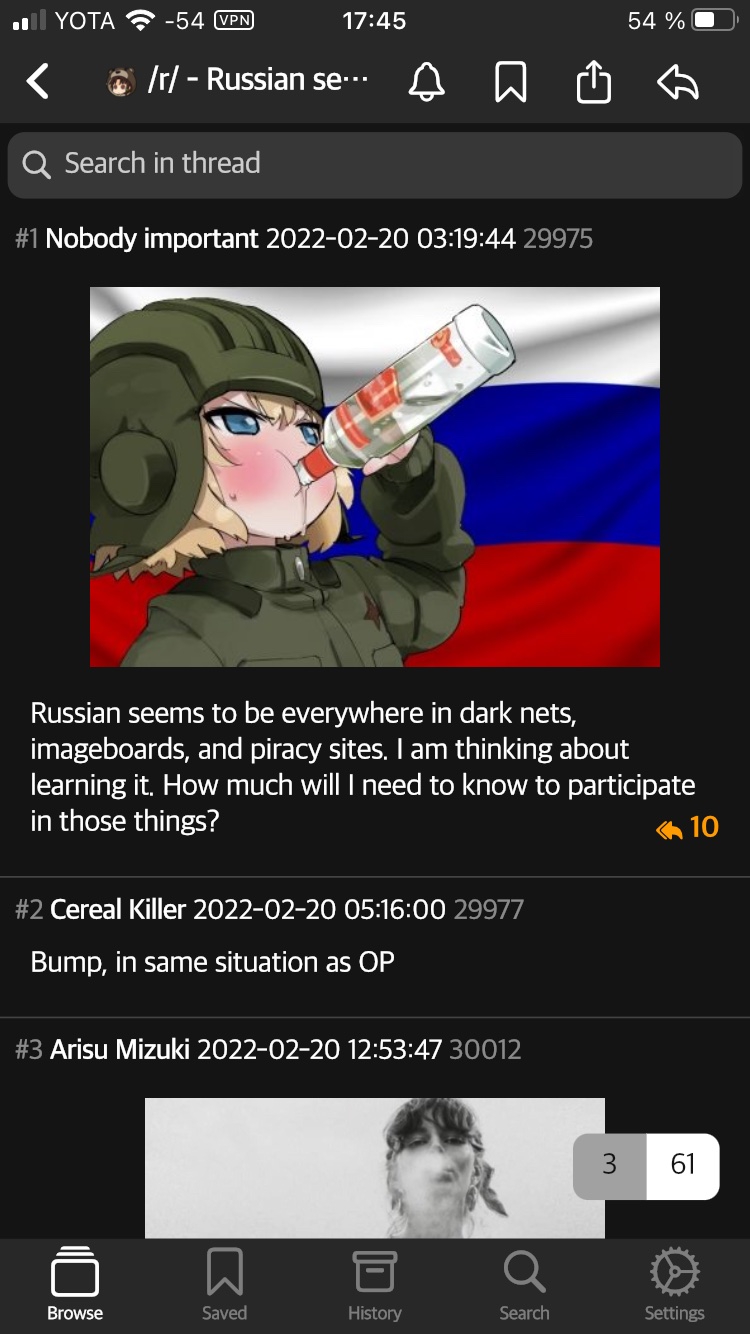750x1334 pixels.
Task: Jump to the last post using the 61 indicator
Action: click(683, 1165)
